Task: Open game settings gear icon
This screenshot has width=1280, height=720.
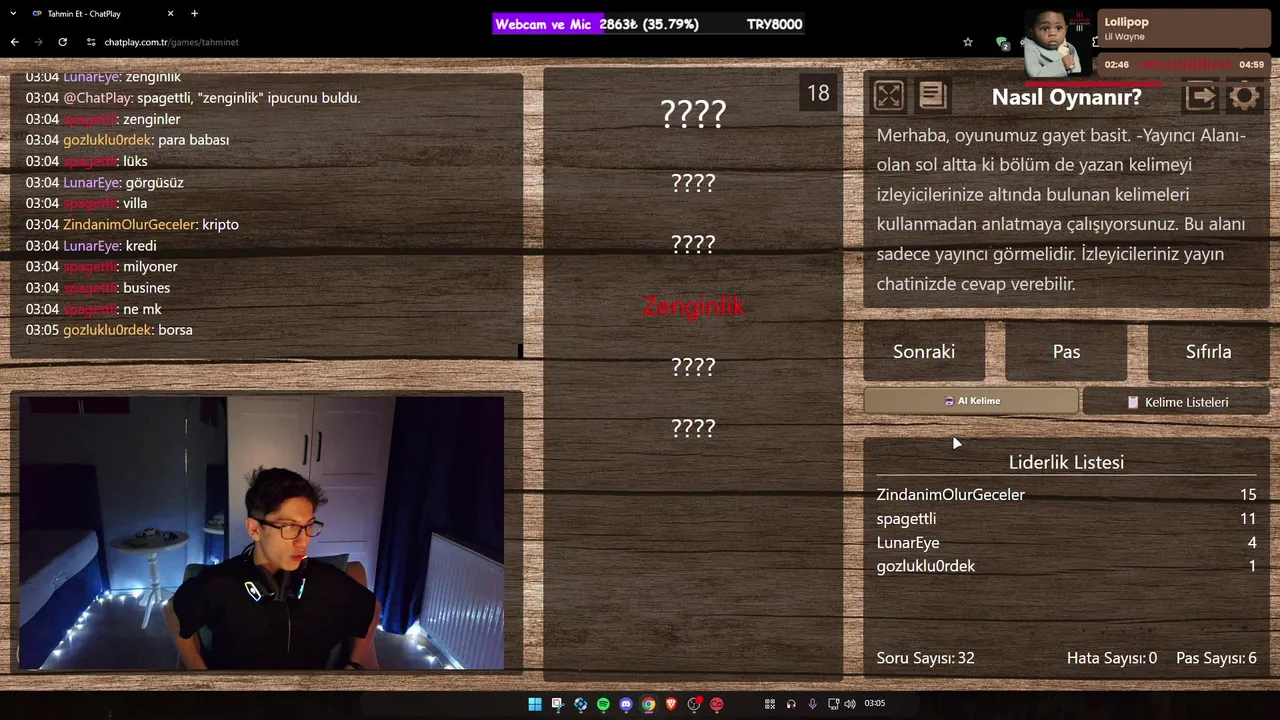Action: click(1244, 97)
